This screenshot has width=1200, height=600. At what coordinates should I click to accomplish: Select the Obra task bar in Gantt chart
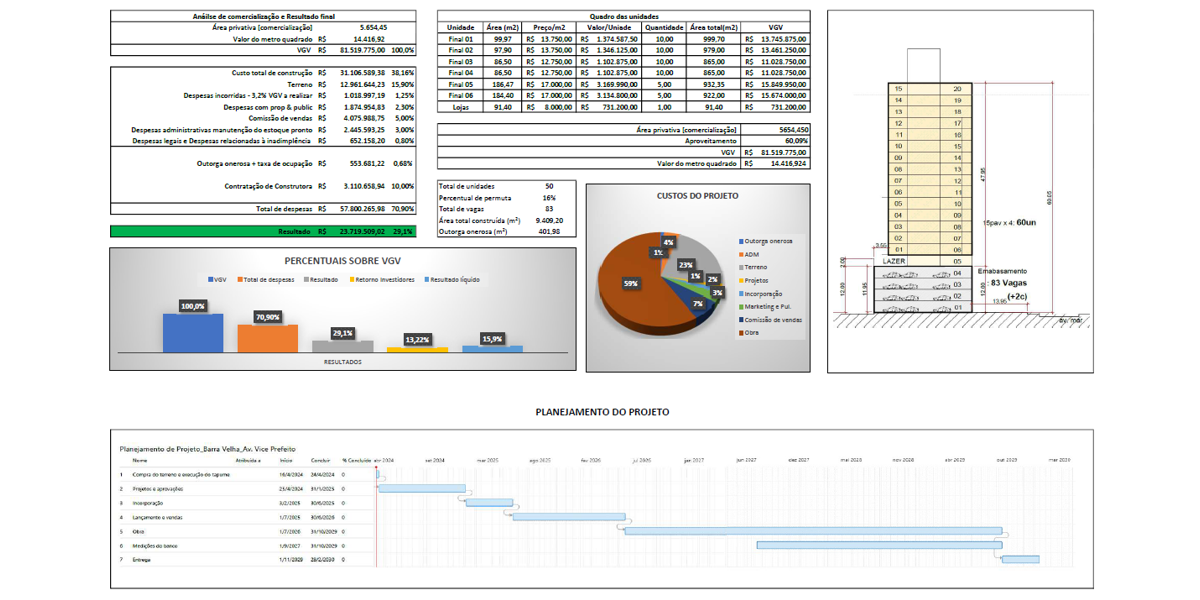pyautogui.click(x=813, y=530)
